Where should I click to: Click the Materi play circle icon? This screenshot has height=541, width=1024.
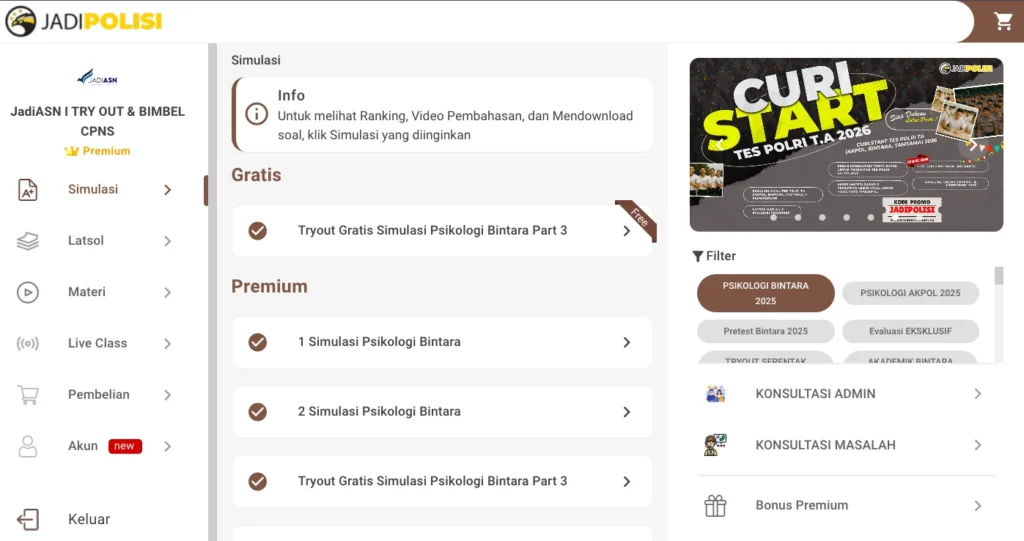pyautogui.click(x=27, y=292)
